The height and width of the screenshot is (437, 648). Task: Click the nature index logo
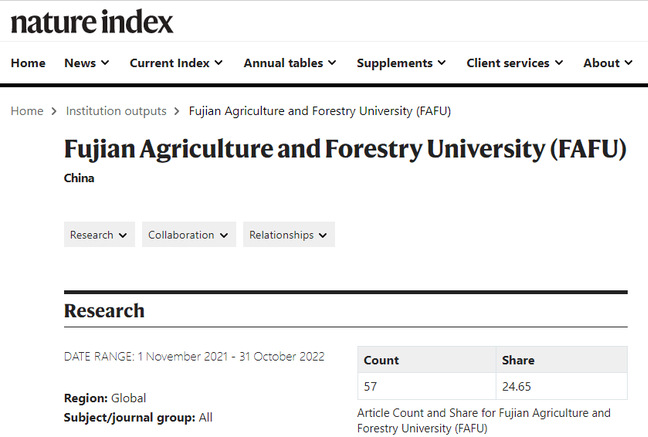92,21
